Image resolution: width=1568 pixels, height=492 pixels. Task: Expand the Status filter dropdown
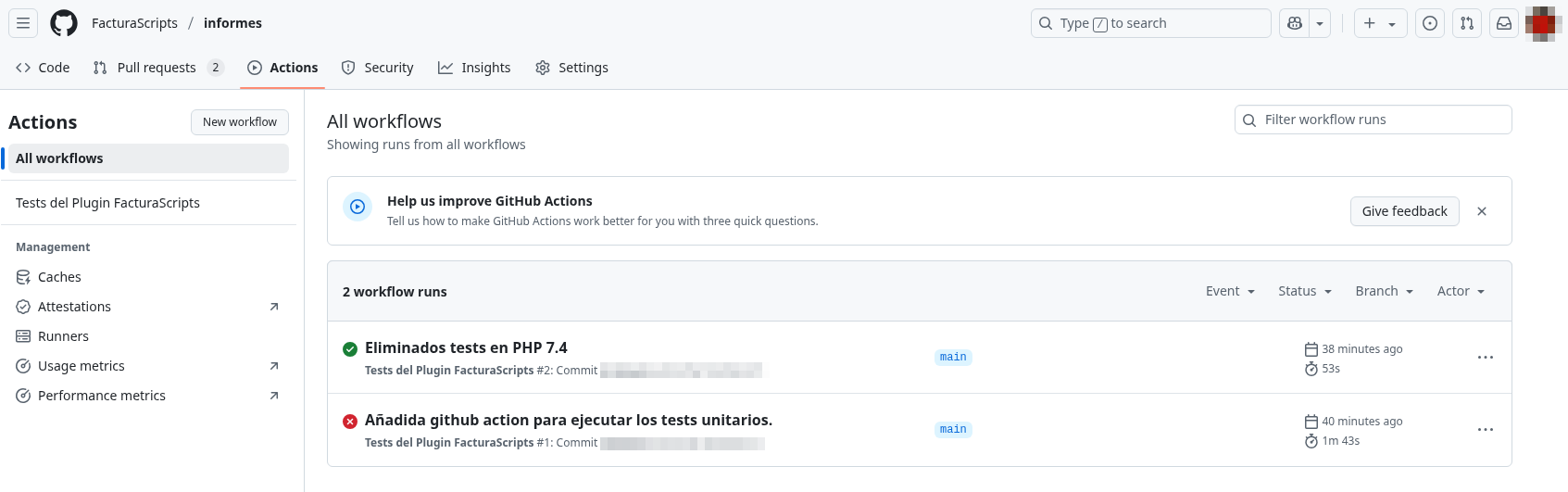1304,291
